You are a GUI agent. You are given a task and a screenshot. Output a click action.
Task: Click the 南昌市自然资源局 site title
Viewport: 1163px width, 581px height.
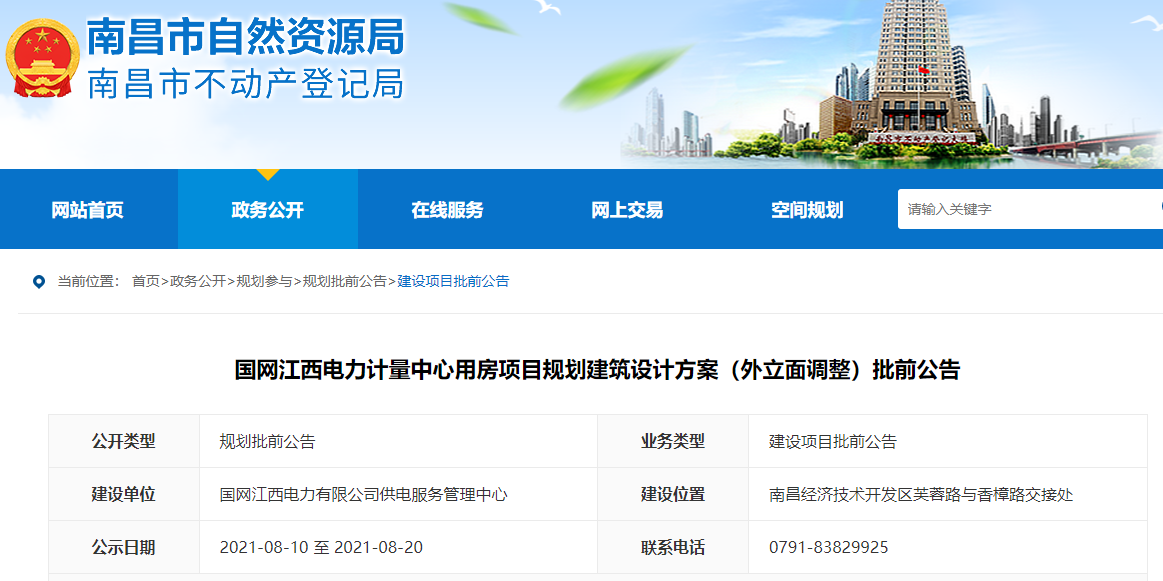click(245, 37)
